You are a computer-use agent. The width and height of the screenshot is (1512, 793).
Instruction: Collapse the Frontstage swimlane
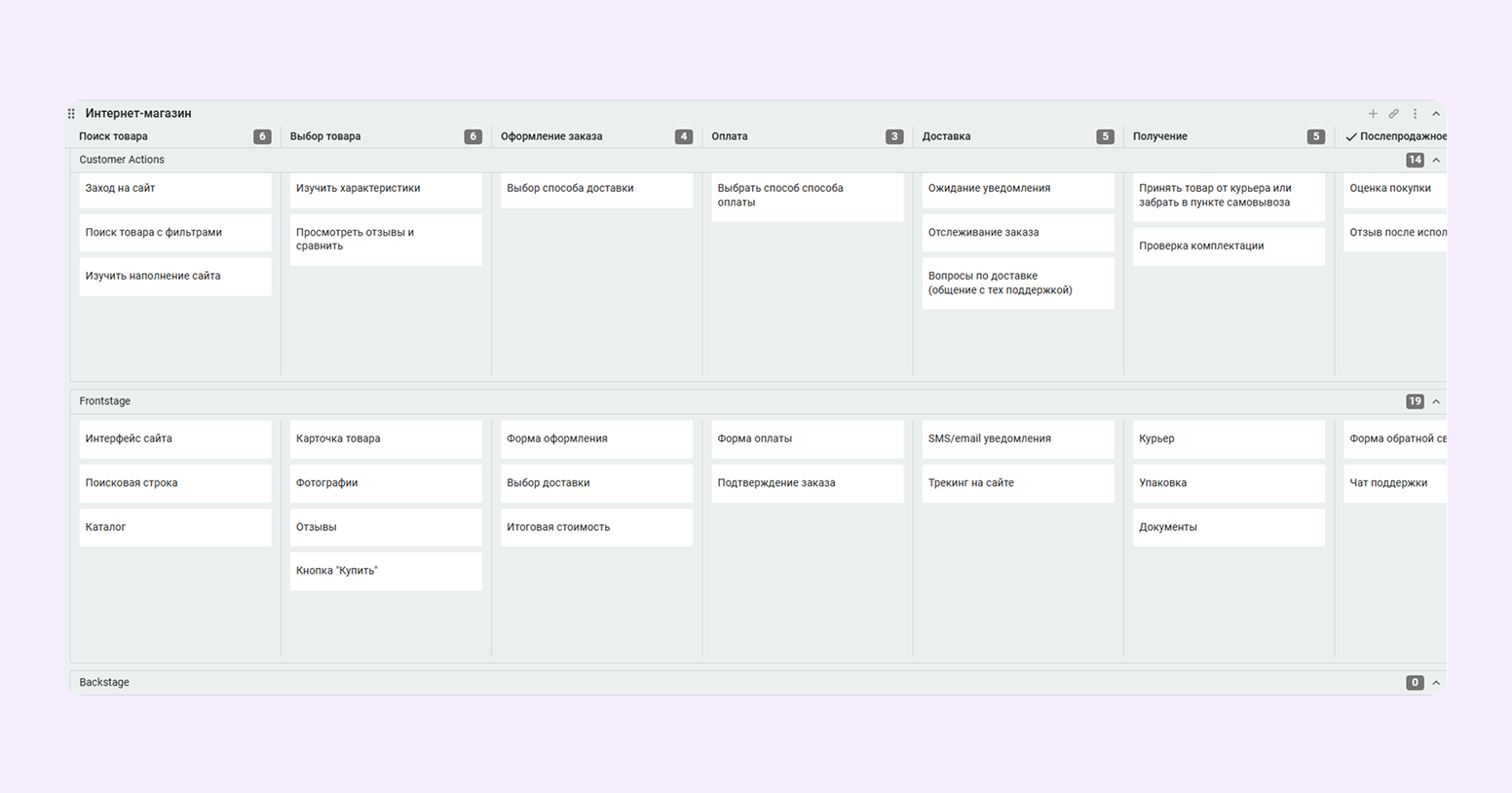coord(1436,401)
